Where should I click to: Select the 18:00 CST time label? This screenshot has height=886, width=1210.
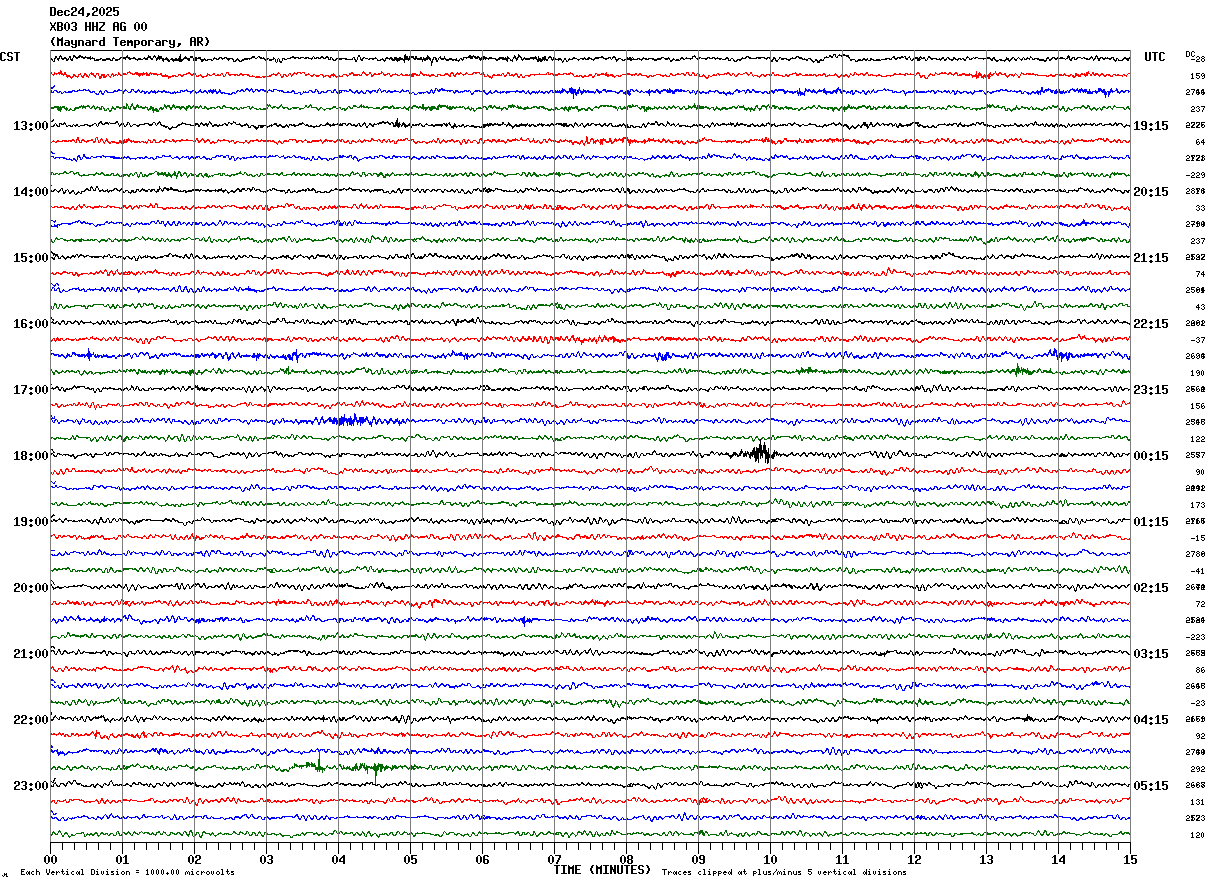pyautogui.click(x=30, y=456)
